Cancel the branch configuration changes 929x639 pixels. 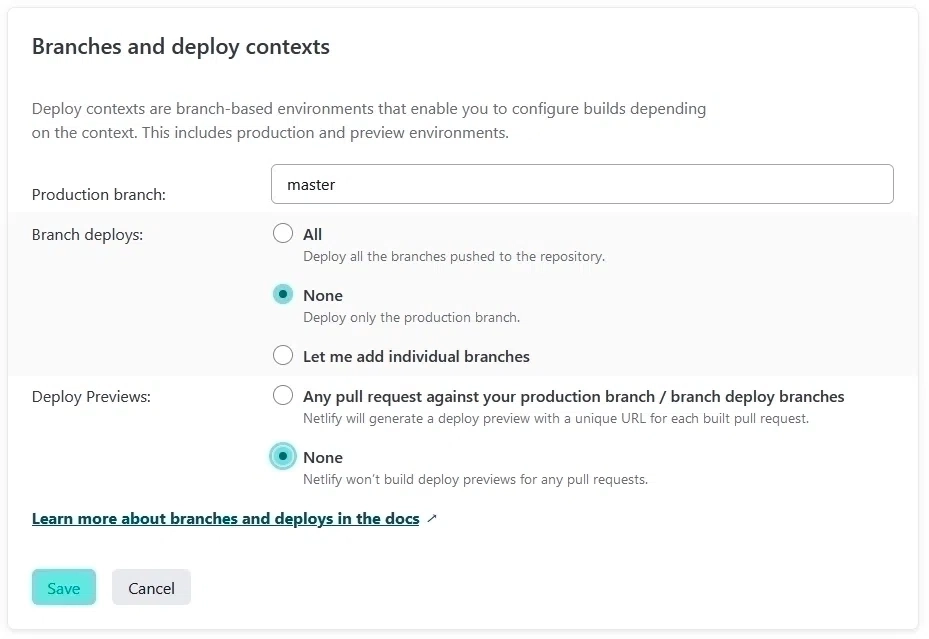pyautogui.click(x=151, y=587)
